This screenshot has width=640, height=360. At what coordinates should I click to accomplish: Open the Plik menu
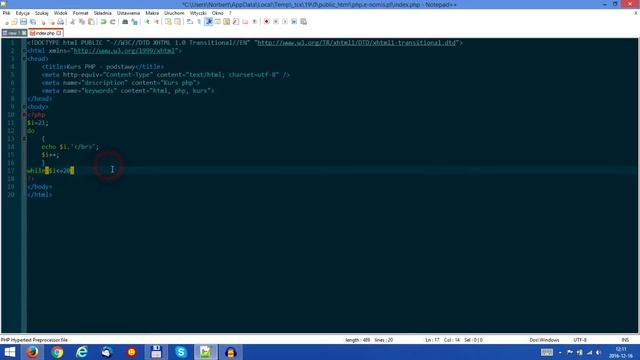point(7,13)
